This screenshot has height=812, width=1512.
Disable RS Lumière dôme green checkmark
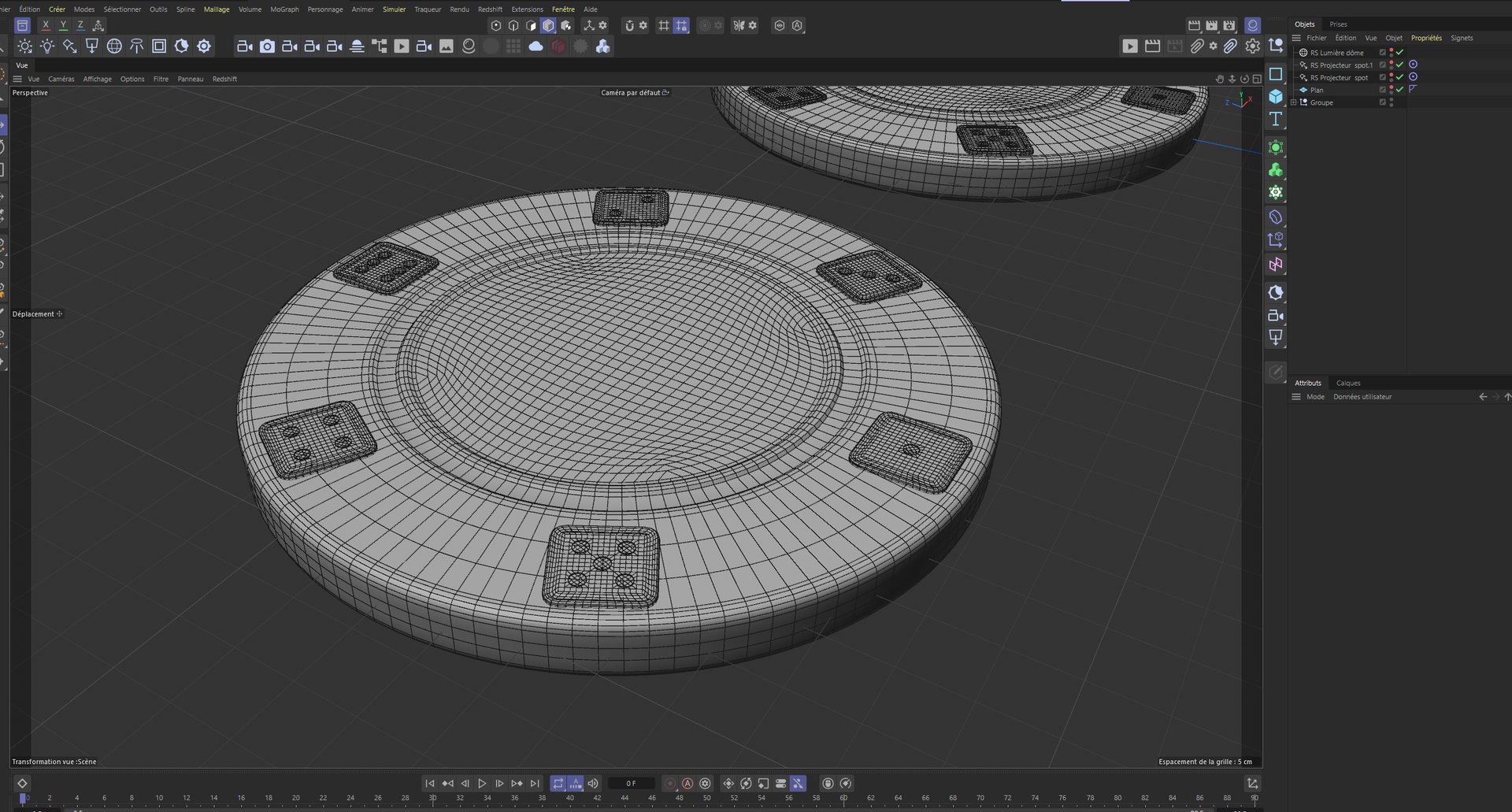point(1400,52)
